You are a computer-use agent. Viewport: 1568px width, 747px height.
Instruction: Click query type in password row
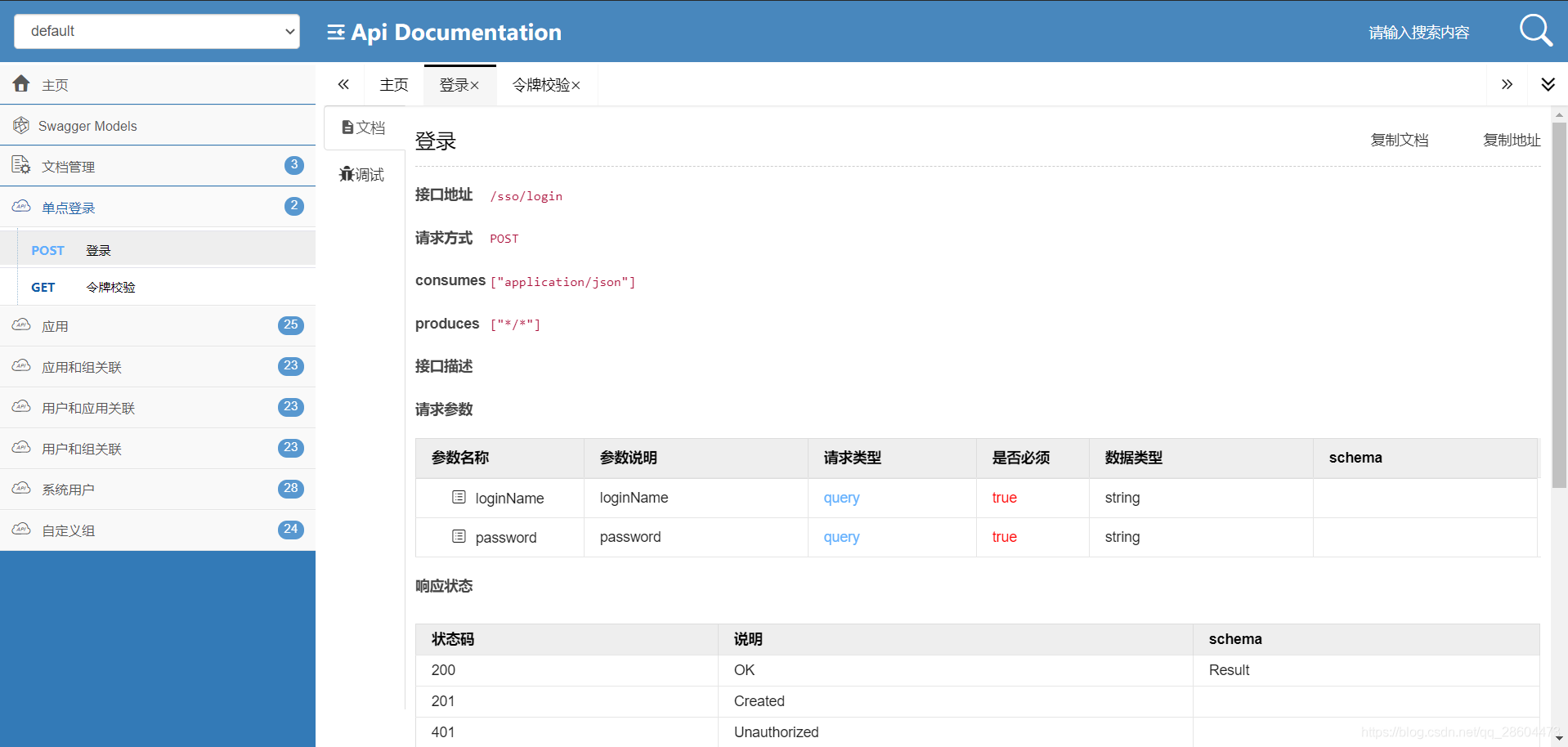coord(841,537)
